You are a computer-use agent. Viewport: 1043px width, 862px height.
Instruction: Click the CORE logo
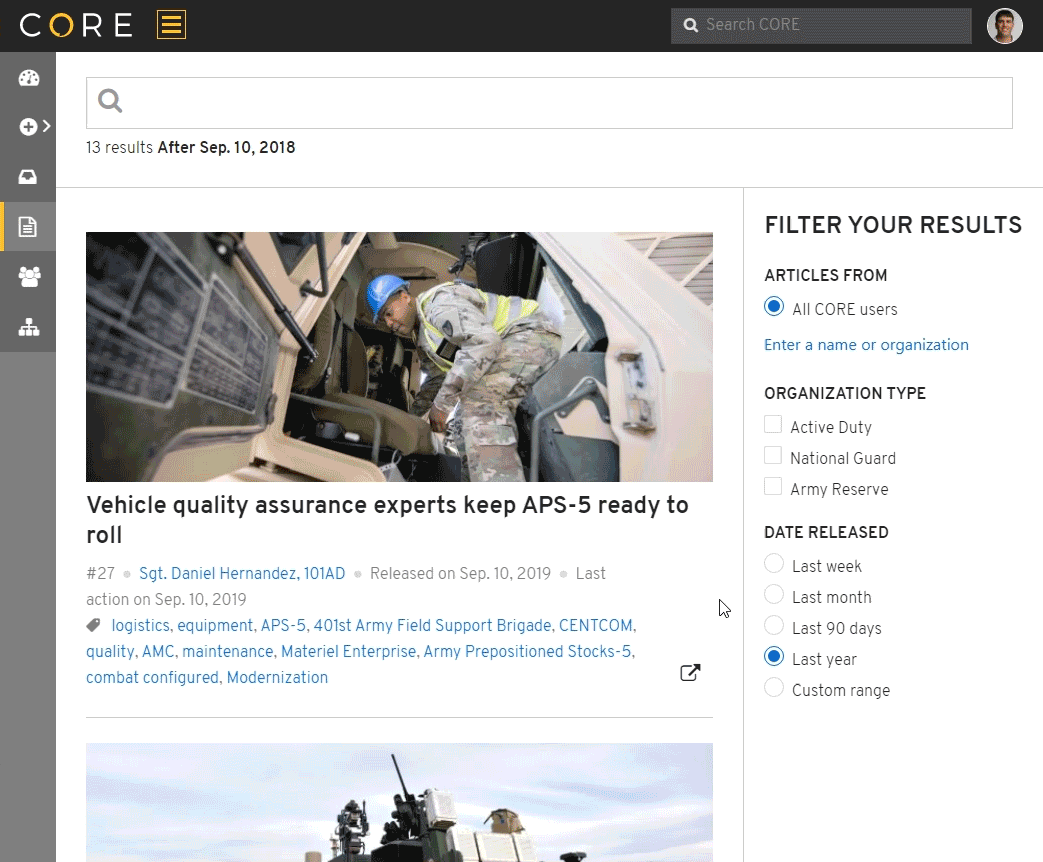(75, 25)
